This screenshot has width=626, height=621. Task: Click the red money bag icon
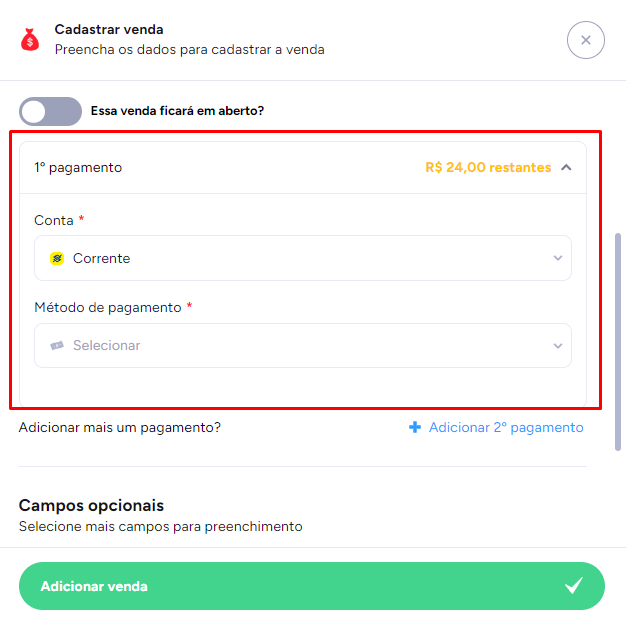pos(30,40)
